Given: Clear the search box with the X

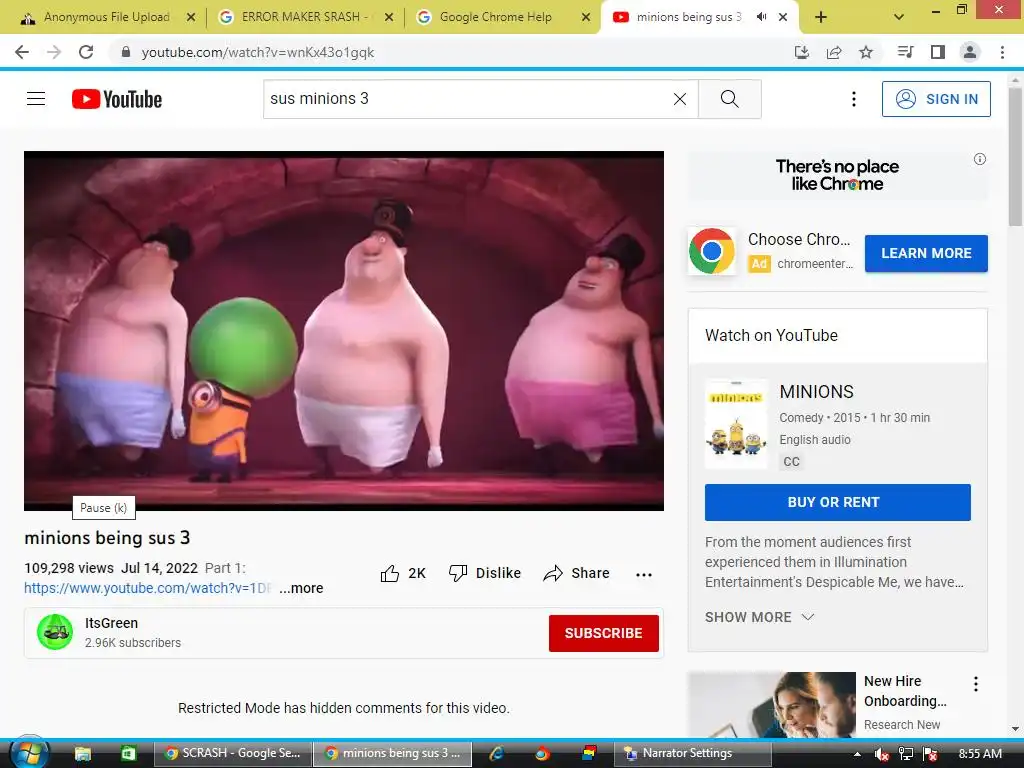Looking at the screenshot, I should (680, 99).
